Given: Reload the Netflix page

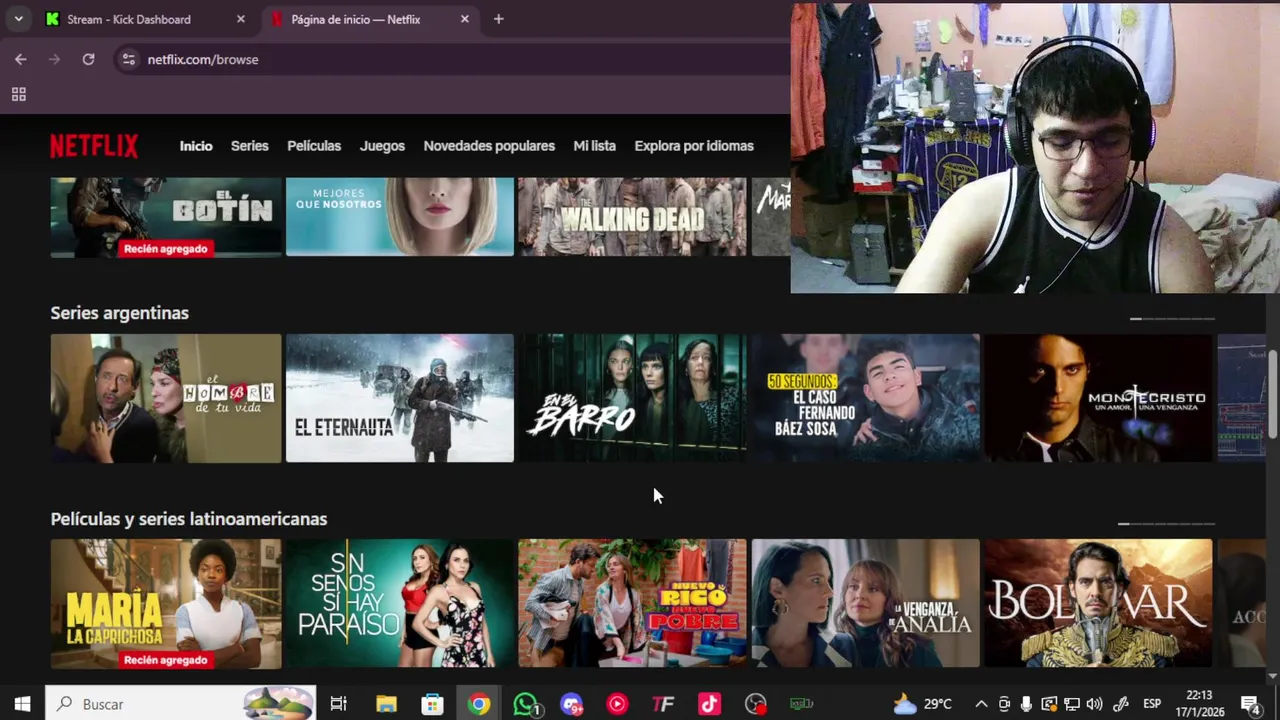Looking at the screenshot, I should tap(88, 59).
